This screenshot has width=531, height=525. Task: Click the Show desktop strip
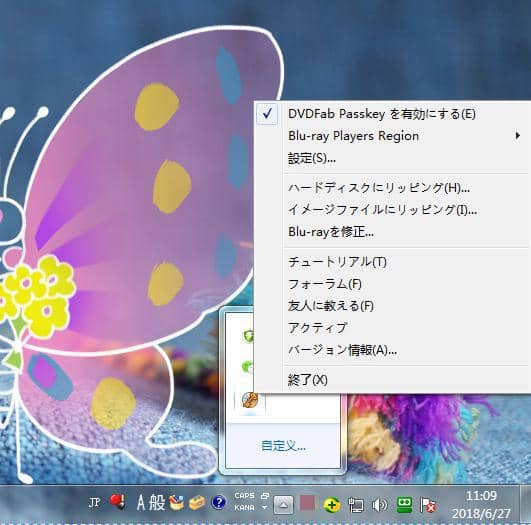pyautogui.click(x=525, y=505)
